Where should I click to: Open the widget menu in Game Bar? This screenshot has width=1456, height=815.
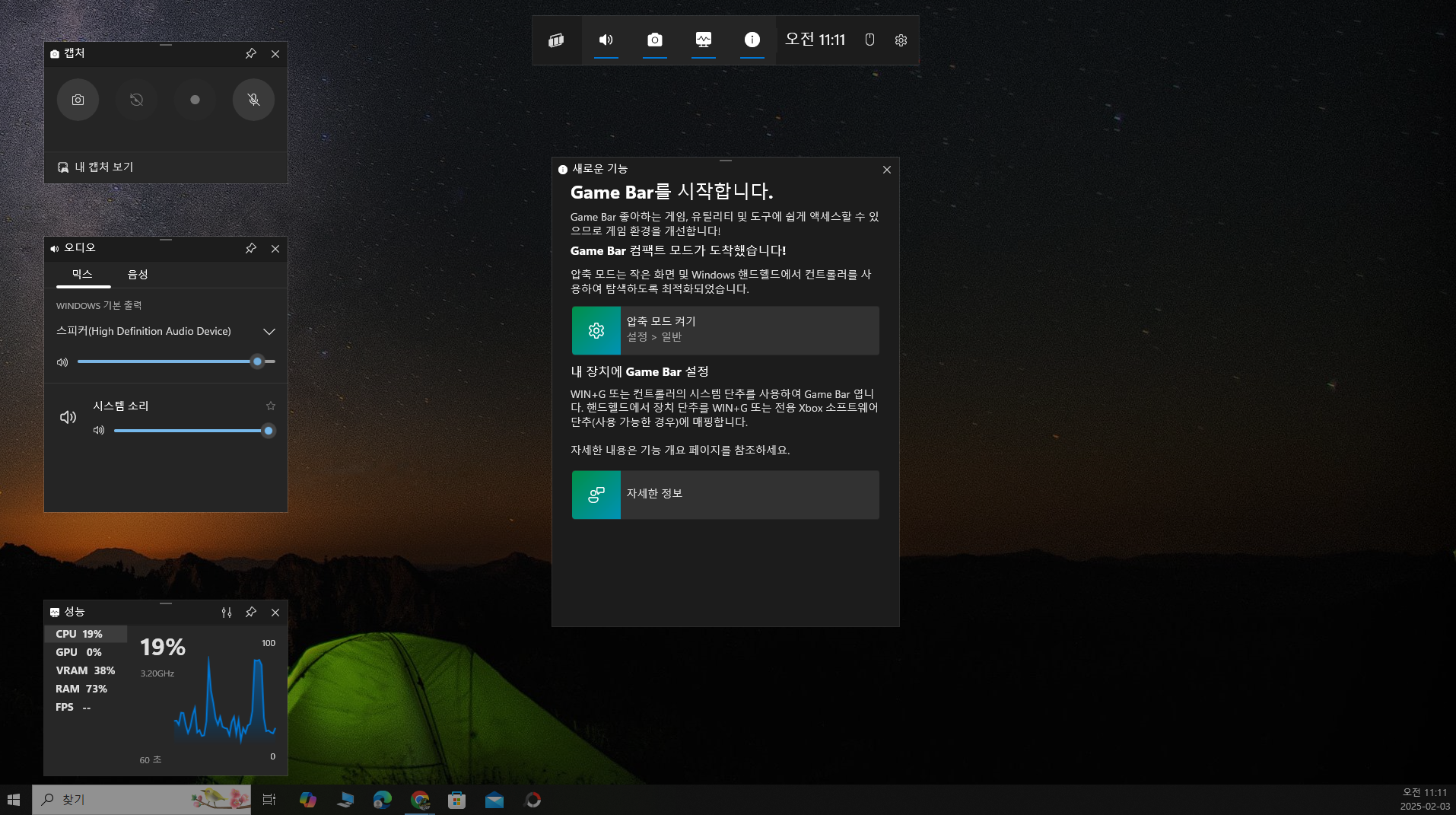tap(557, 40)
